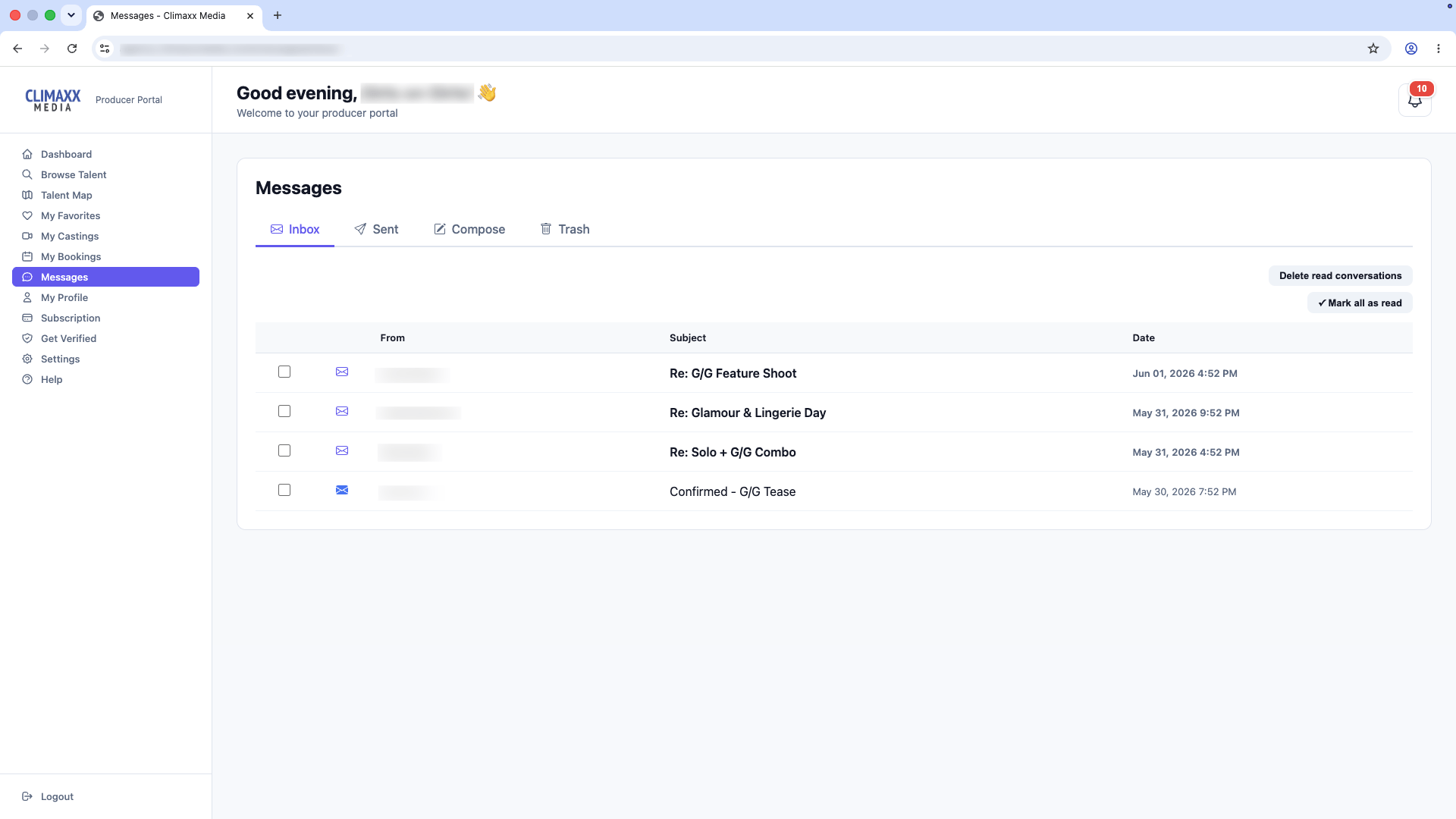Image resolution: width=1456 pixels, height=819 pixels.
Task: Open the Talent Map page
Action: tap(105, 195)
